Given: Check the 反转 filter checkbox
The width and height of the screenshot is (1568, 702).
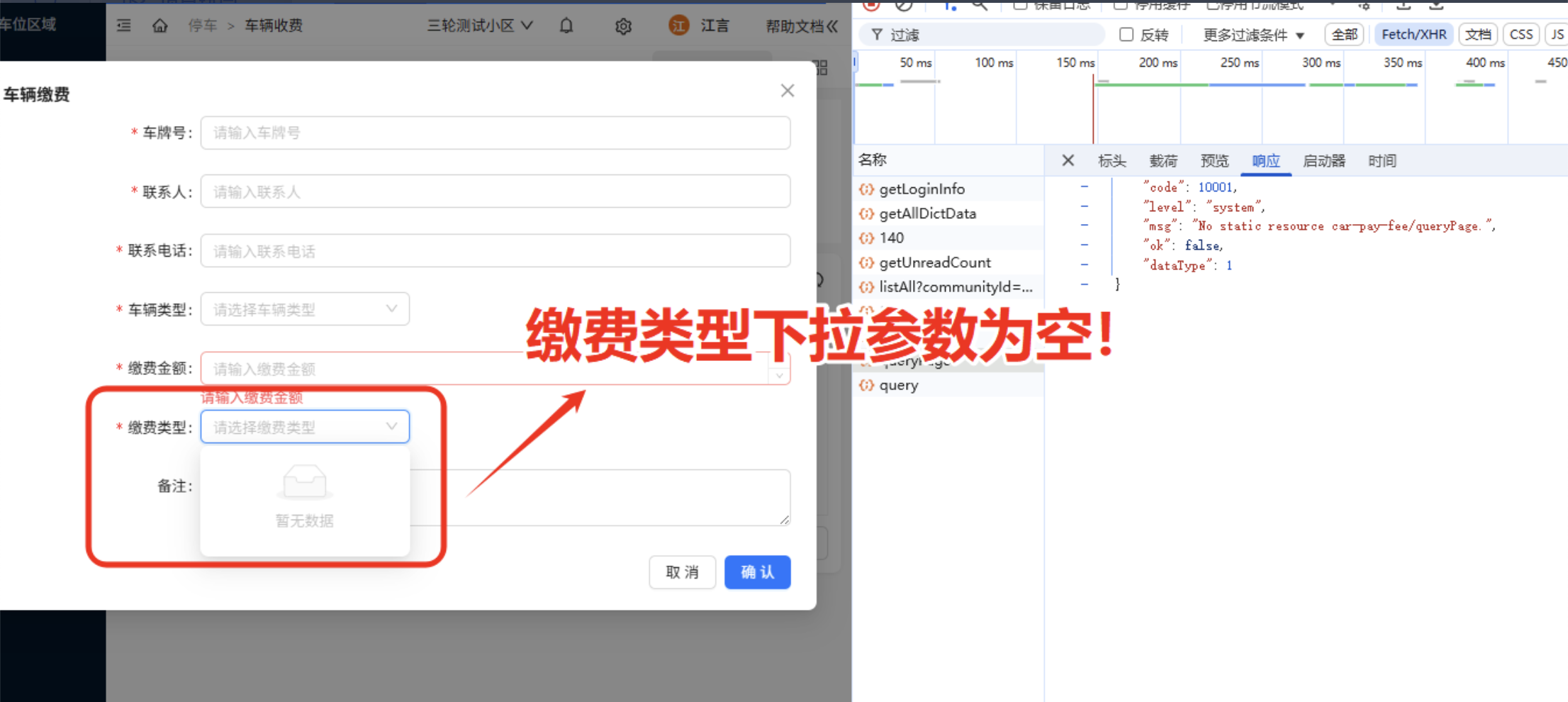Looking at the screenshot, I should point(1127,34).
